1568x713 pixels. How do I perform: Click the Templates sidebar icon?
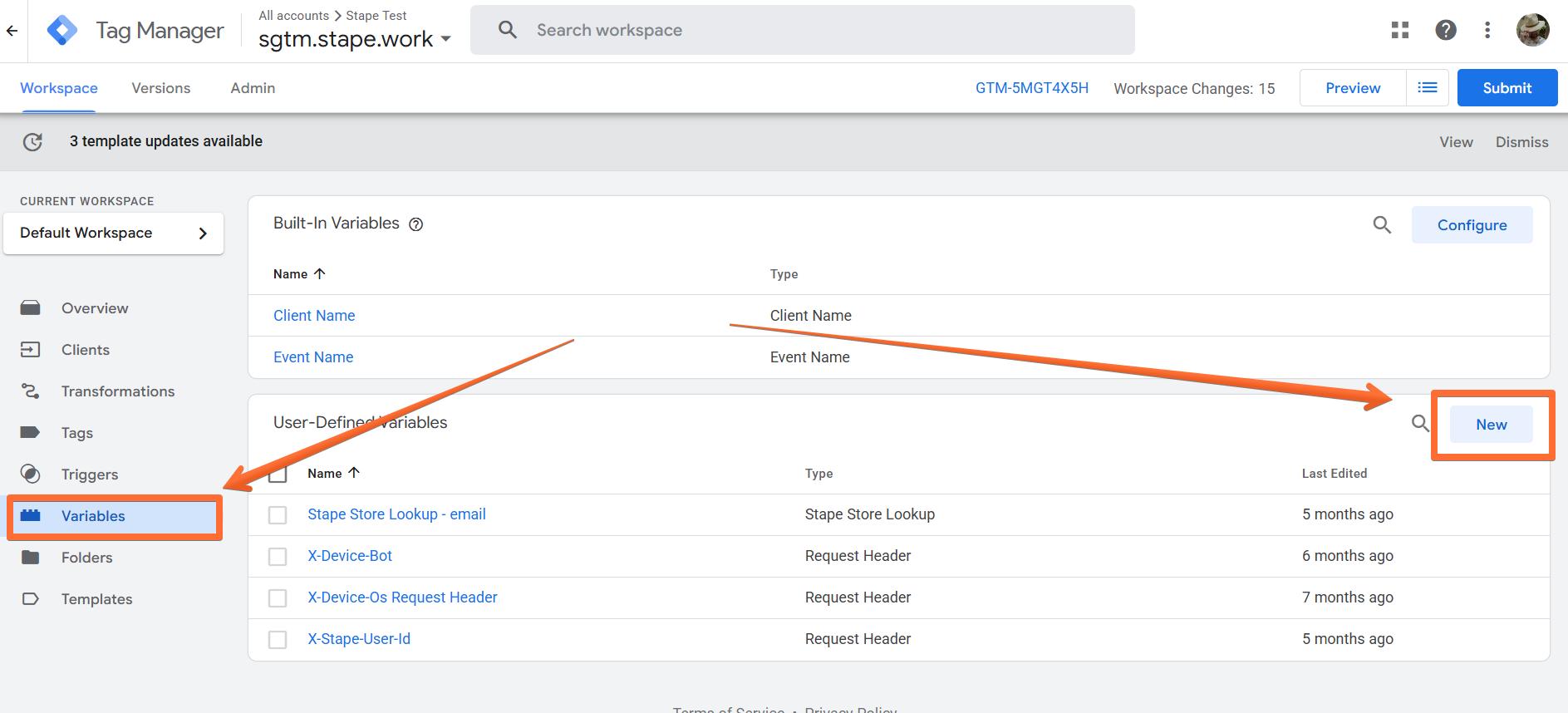[x=30, y=598]
